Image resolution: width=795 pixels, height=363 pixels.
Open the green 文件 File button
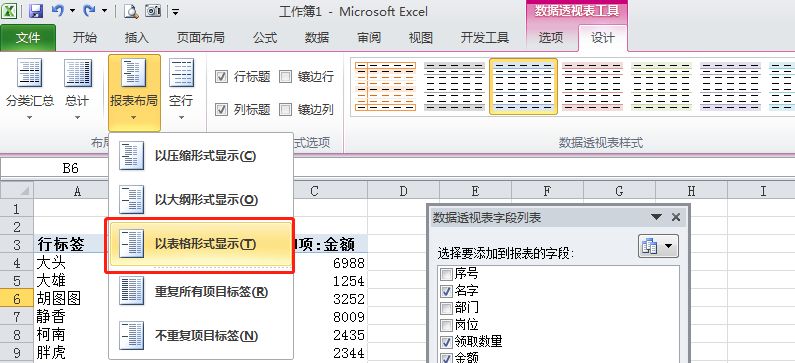(28, 38)
